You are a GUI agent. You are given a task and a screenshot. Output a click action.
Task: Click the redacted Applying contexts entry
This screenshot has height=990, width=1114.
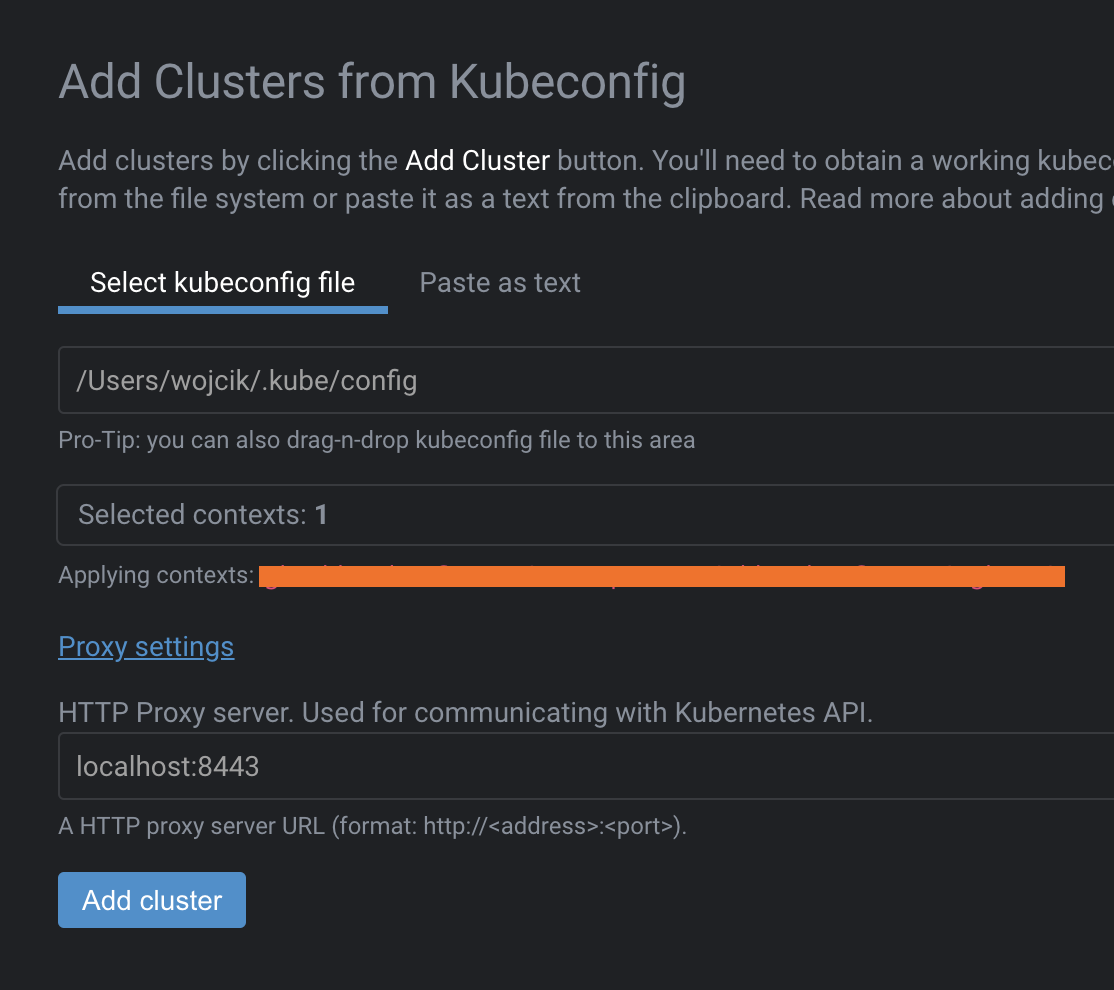click(x=660, y=576)
